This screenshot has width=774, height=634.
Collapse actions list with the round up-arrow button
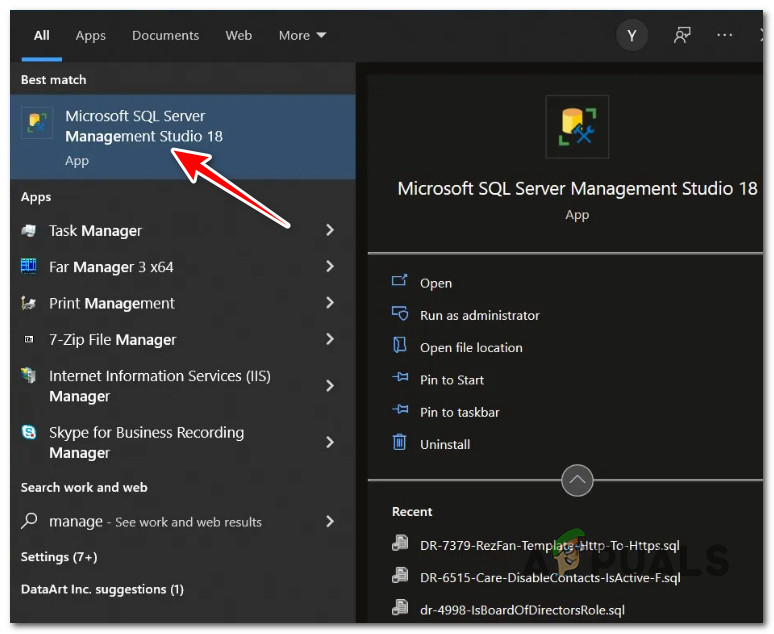(x=577, y=480)
